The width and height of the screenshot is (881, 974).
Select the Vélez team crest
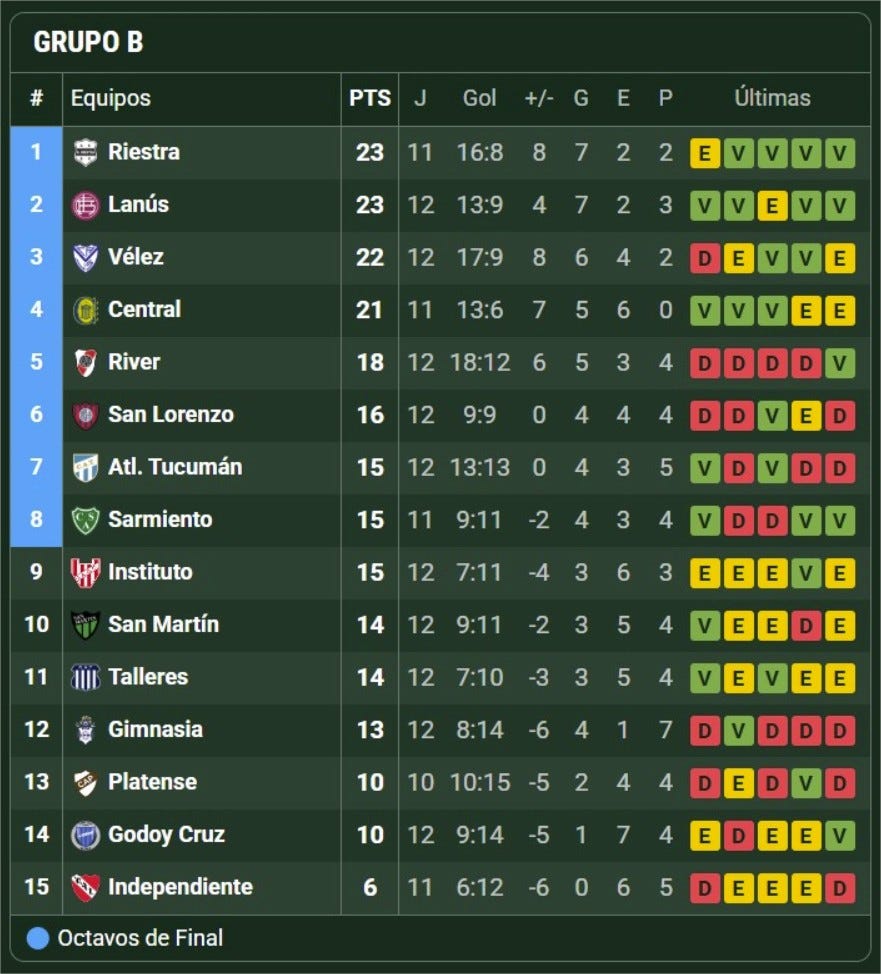[85, 258]
